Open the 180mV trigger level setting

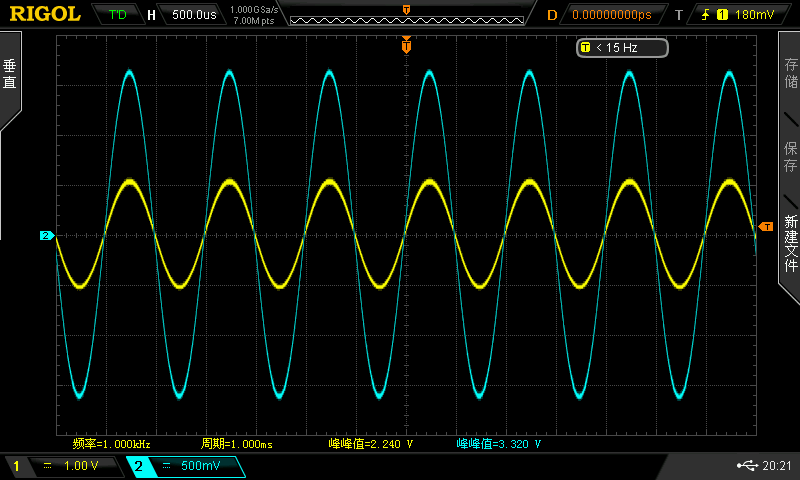click(x=754, y=15)
